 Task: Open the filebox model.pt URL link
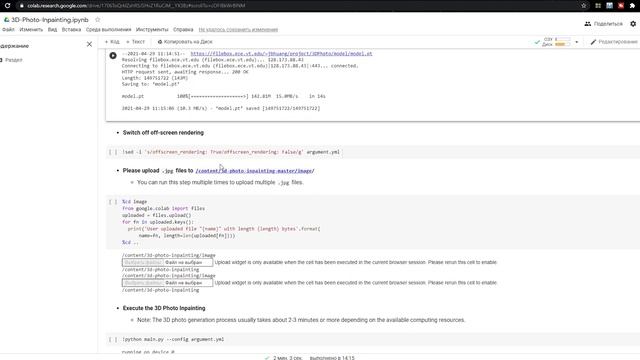coord(281,53)
